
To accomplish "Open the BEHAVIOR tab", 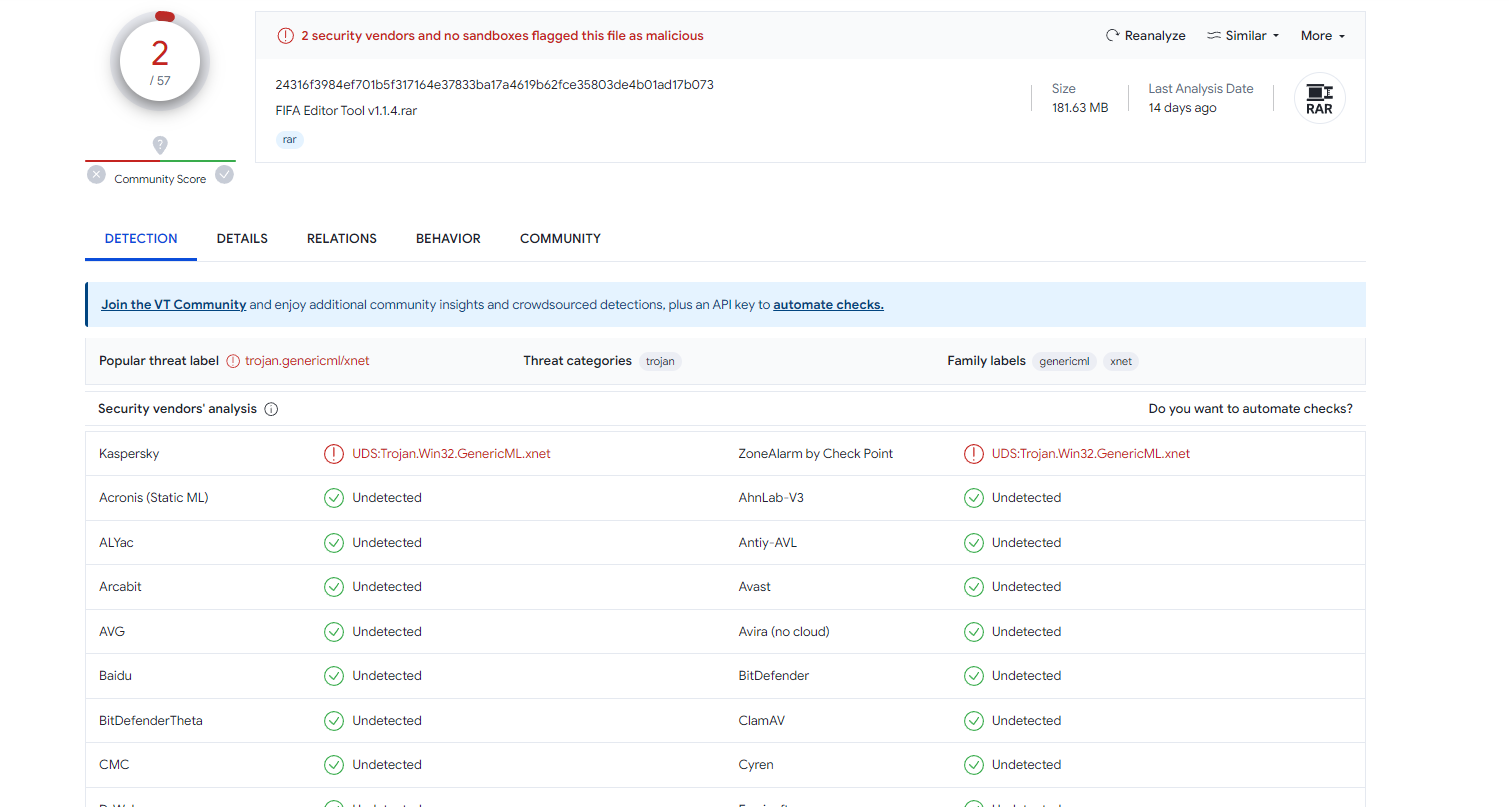I will (448, 239).
